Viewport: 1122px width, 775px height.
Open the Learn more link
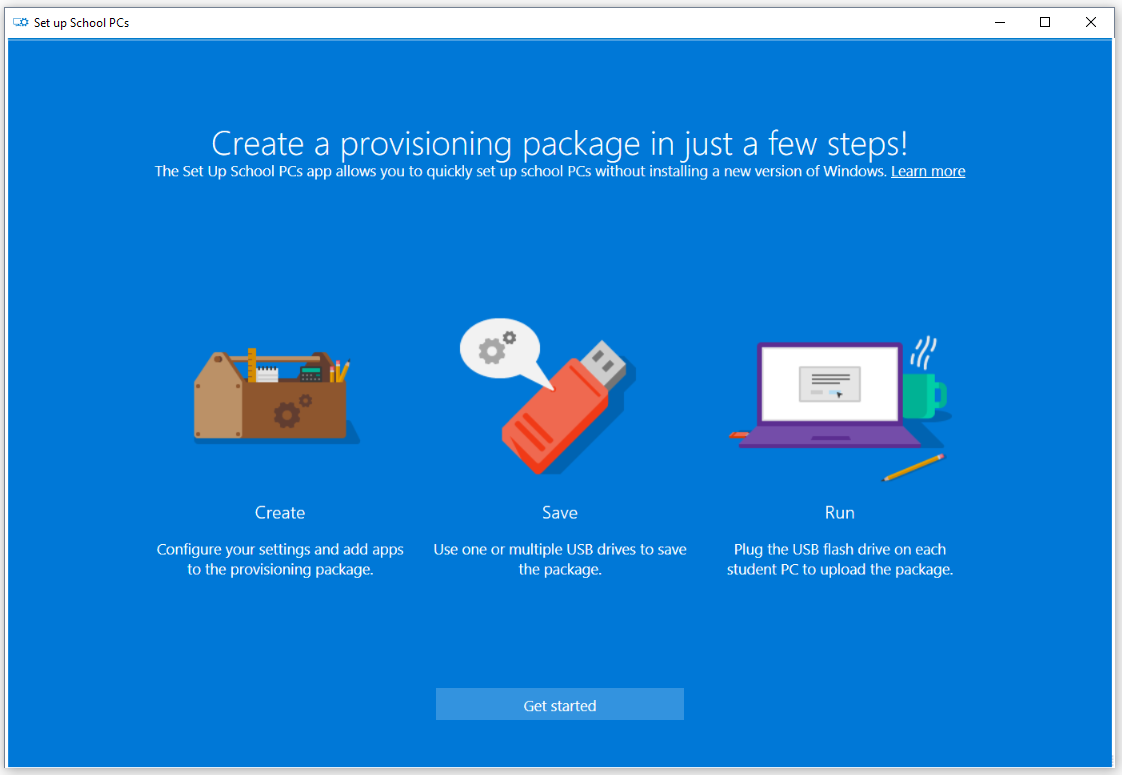tap(928, 172)
